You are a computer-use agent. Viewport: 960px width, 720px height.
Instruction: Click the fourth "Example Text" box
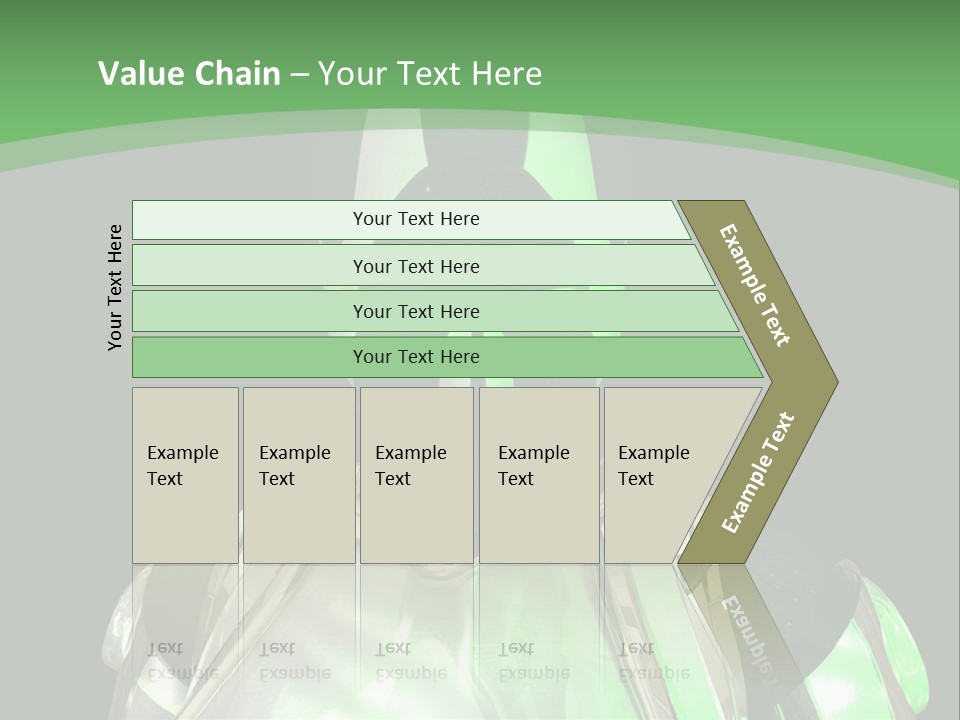(x=539, y=475)
